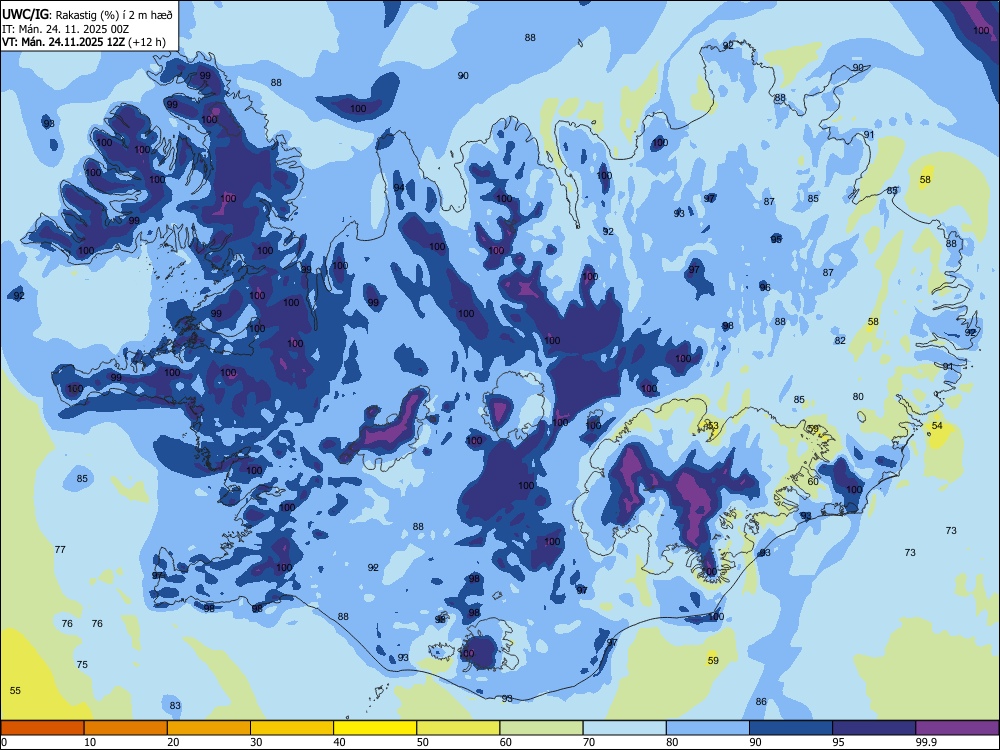Click the 0–10 dark orange legend swatch

click(42, 728)
